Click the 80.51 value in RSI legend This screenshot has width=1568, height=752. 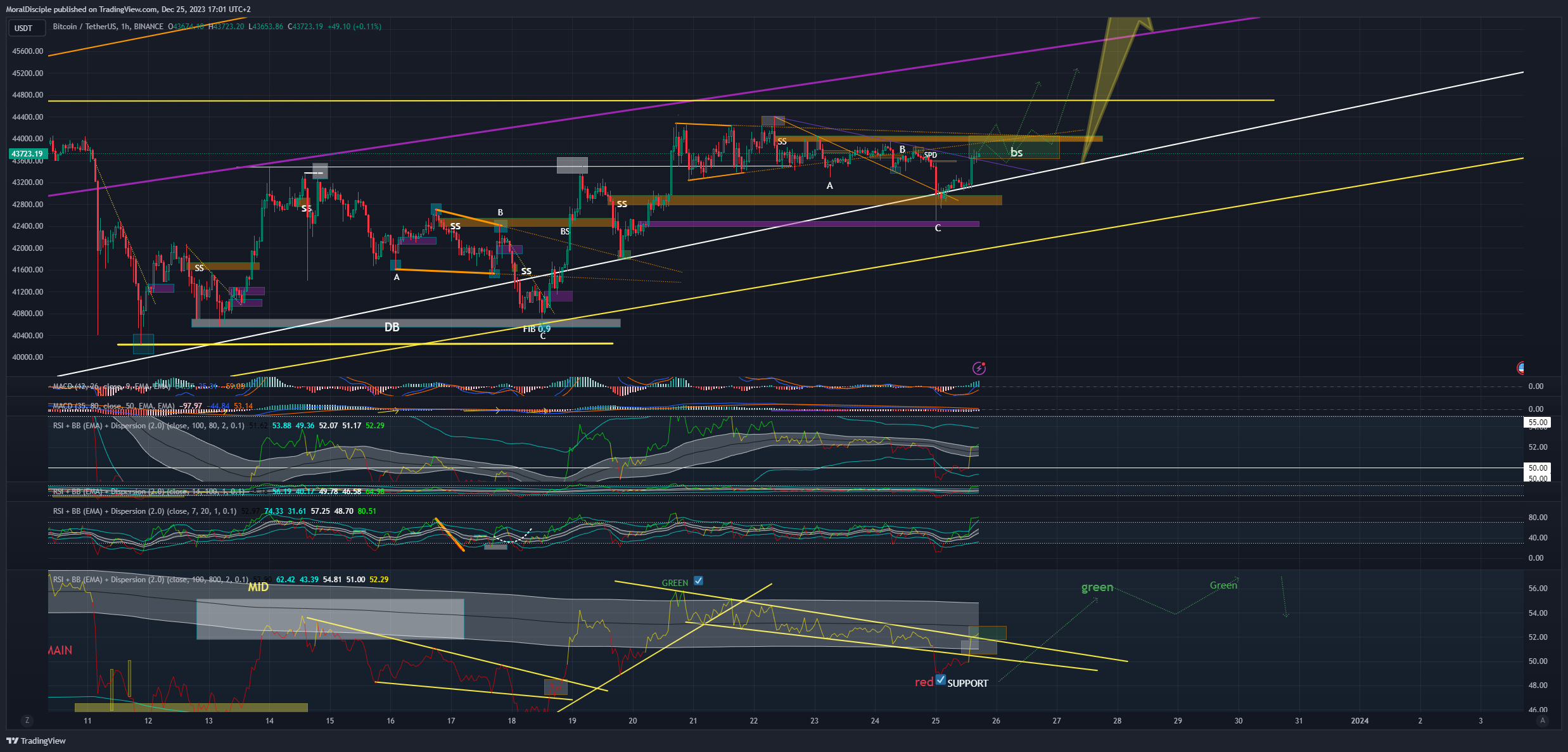pyautogui.click(x=367, y=511)
